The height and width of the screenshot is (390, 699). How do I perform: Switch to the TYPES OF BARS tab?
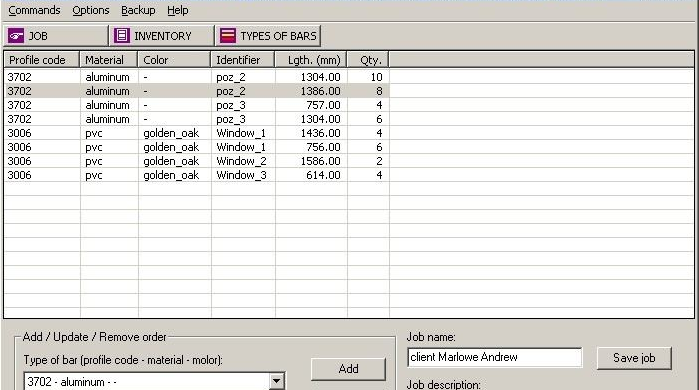(268, 36)
